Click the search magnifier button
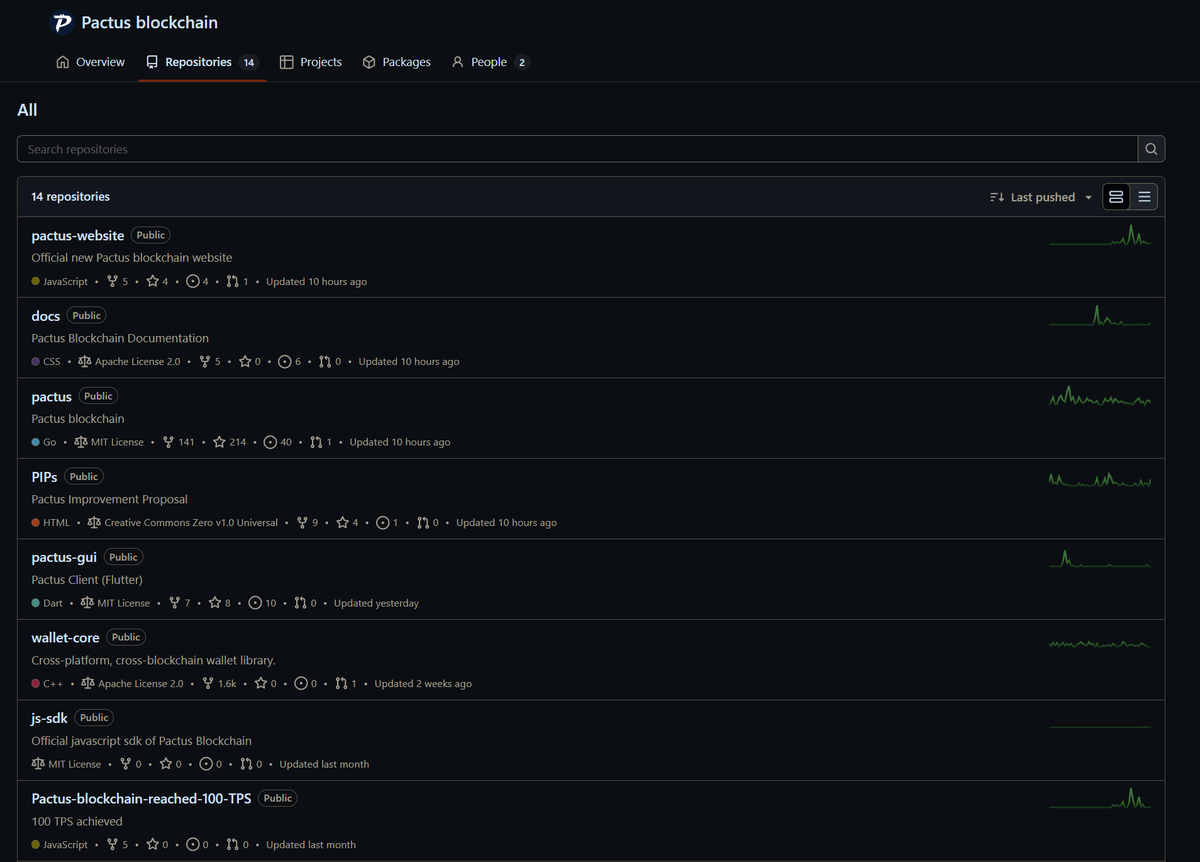The width and height of the screenshot is (1200, 862). pos(1151,149)
